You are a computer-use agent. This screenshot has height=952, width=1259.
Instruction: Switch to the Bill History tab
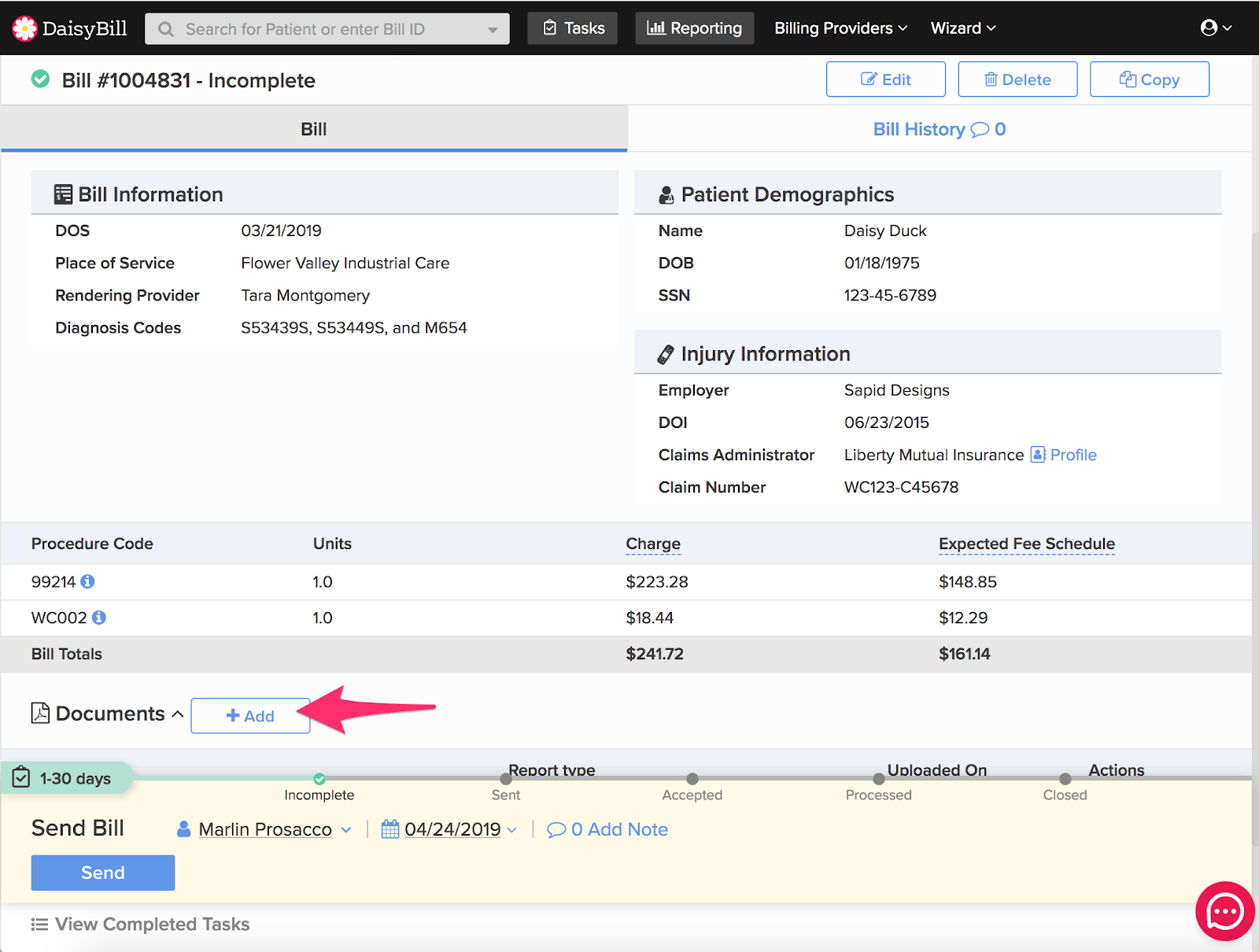pyautogui.click(x=939, y=129)
